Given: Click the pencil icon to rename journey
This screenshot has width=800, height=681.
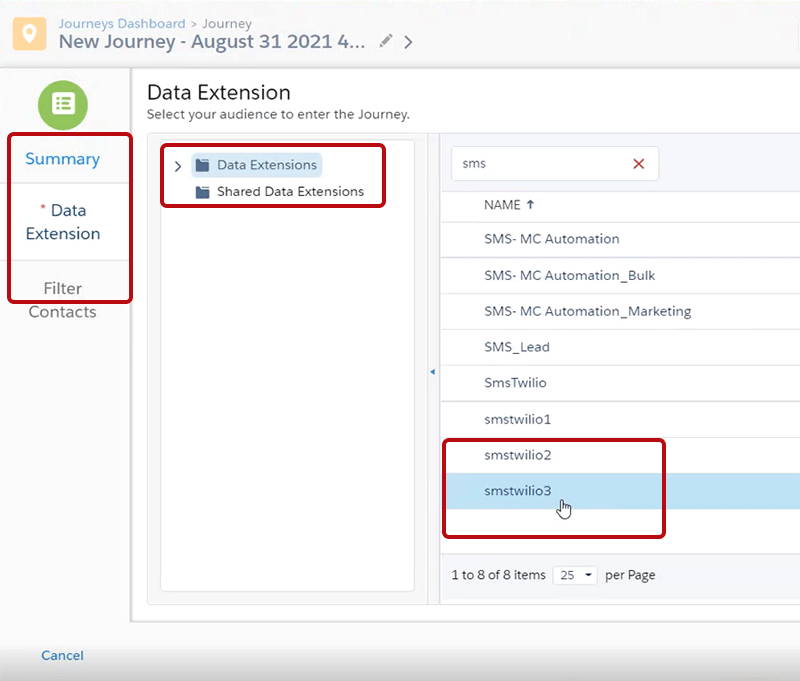Looking at the screenshot, I should tap(386, 42).
